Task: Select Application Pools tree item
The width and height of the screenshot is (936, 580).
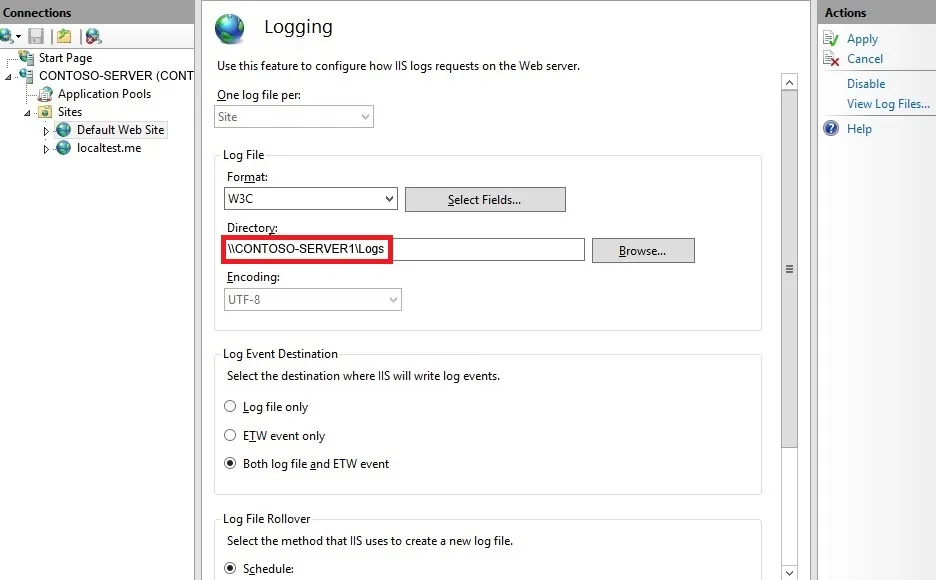Action: point(104,94)
